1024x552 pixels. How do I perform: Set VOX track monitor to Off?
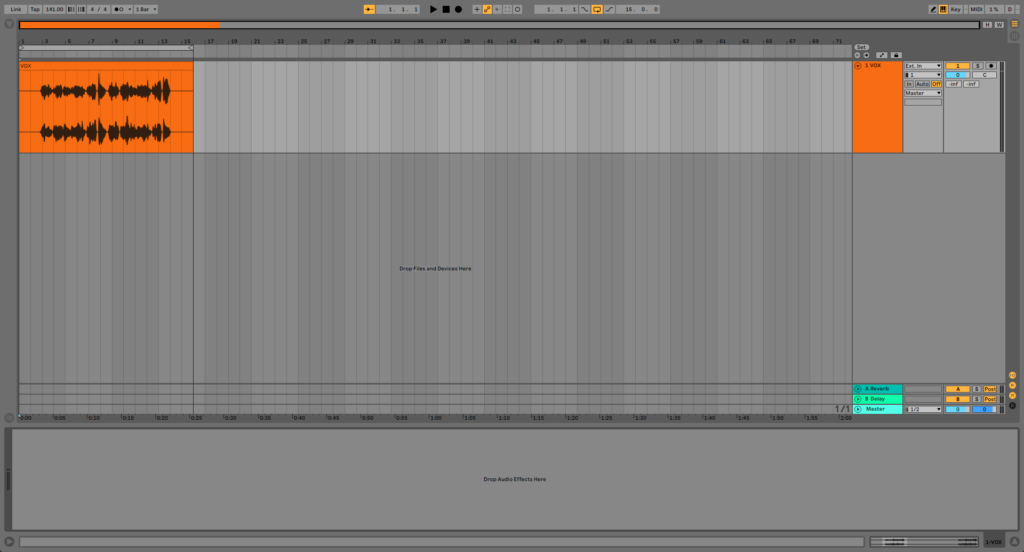(936, 84)
